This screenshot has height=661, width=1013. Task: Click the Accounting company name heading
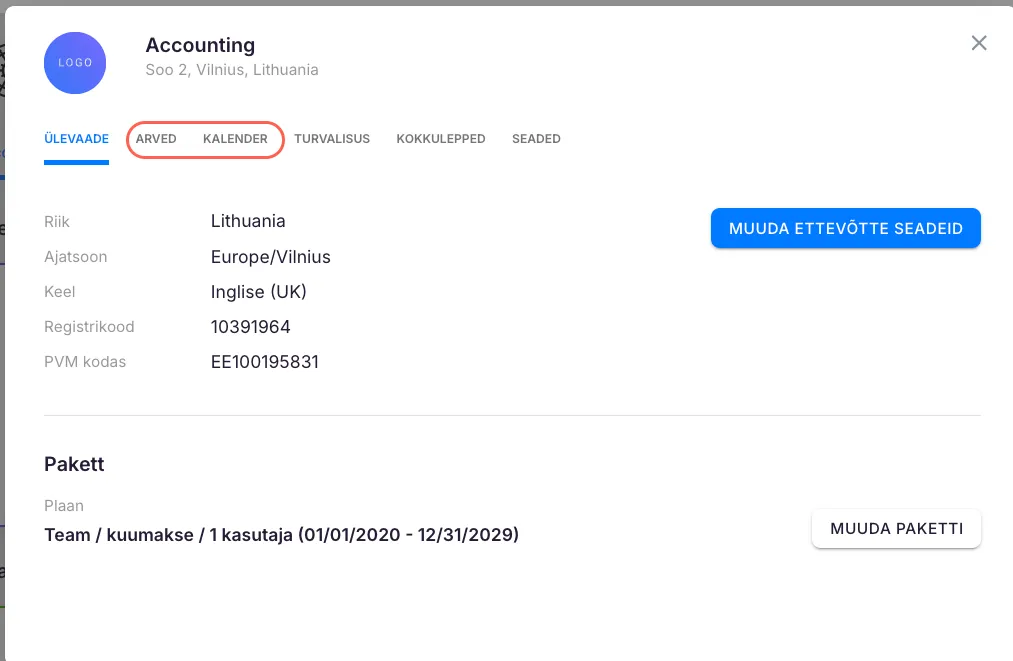coord(200,45)
